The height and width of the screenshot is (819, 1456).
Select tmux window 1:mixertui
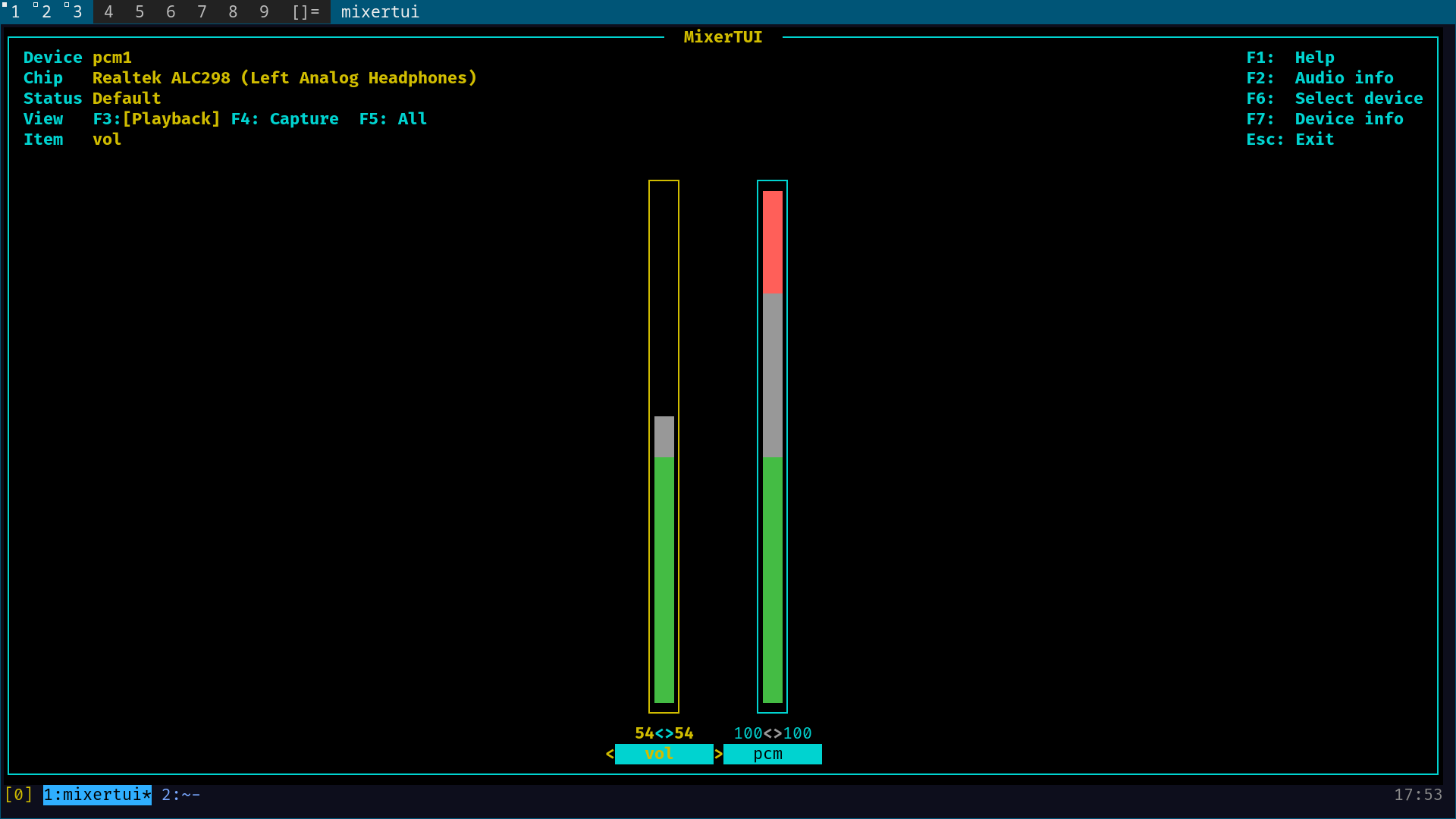(x=97, y=795)
